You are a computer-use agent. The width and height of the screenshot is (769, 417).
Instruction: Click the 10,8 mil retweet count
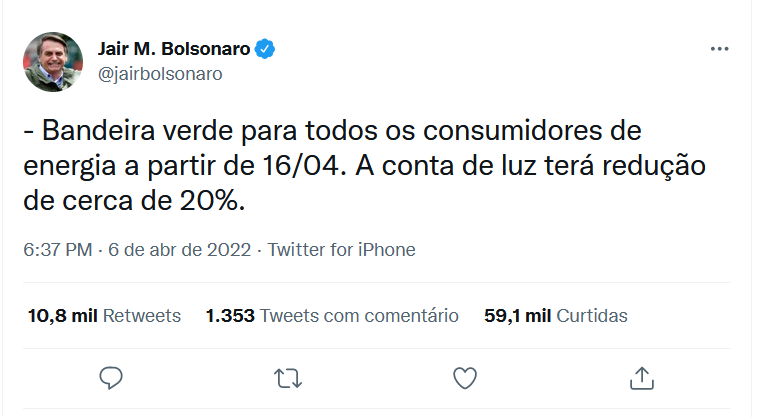click(x=63, y=316)
